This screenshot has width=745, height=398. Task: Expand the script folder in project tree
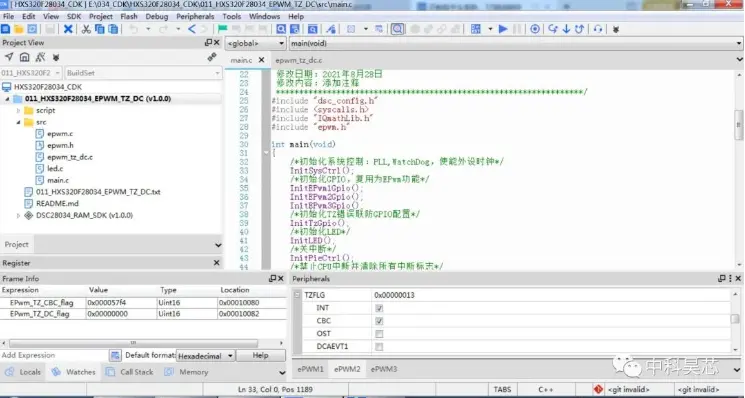(19, 111)
